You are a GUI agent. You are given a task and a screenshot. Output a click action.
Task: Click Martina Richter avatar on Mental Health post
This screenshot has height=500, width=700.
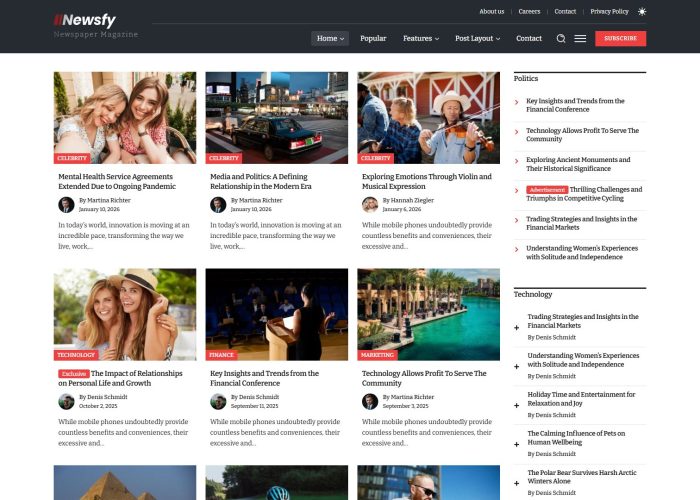pyautogui.click(x=66, y=205)
